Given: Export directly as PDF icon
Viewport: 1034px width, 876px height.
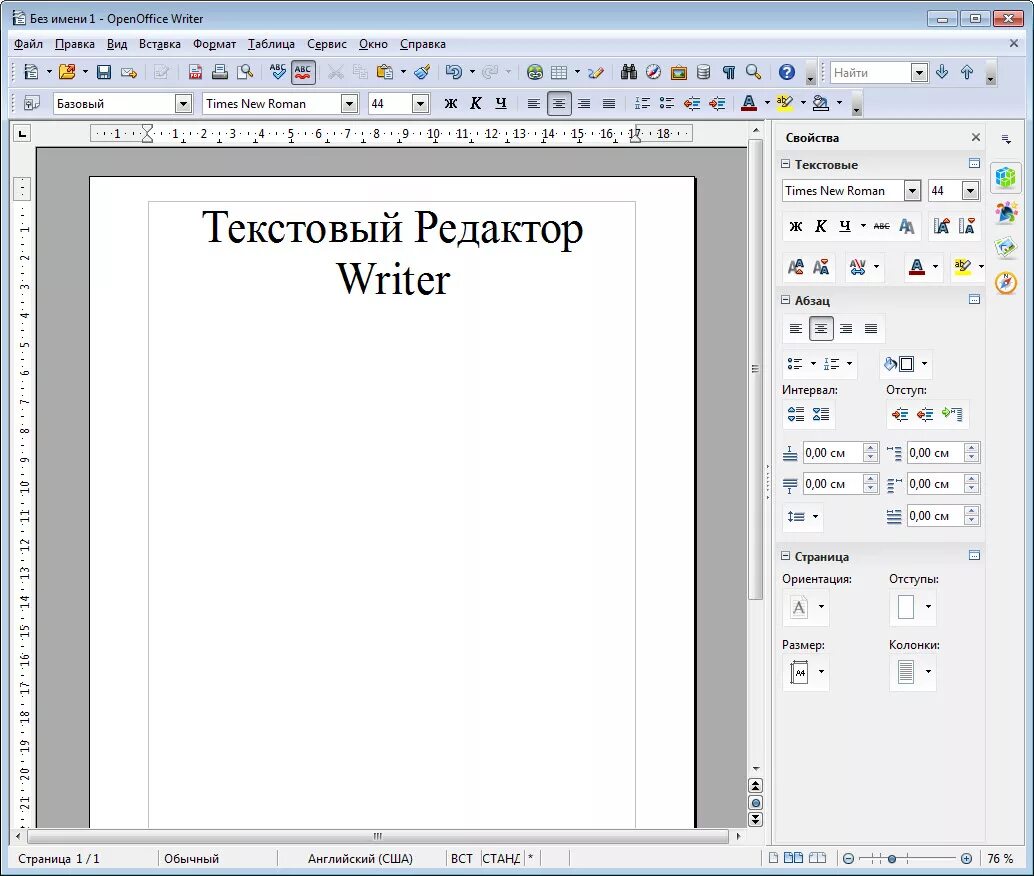Looking at the screenshot, I should (195, 72).
